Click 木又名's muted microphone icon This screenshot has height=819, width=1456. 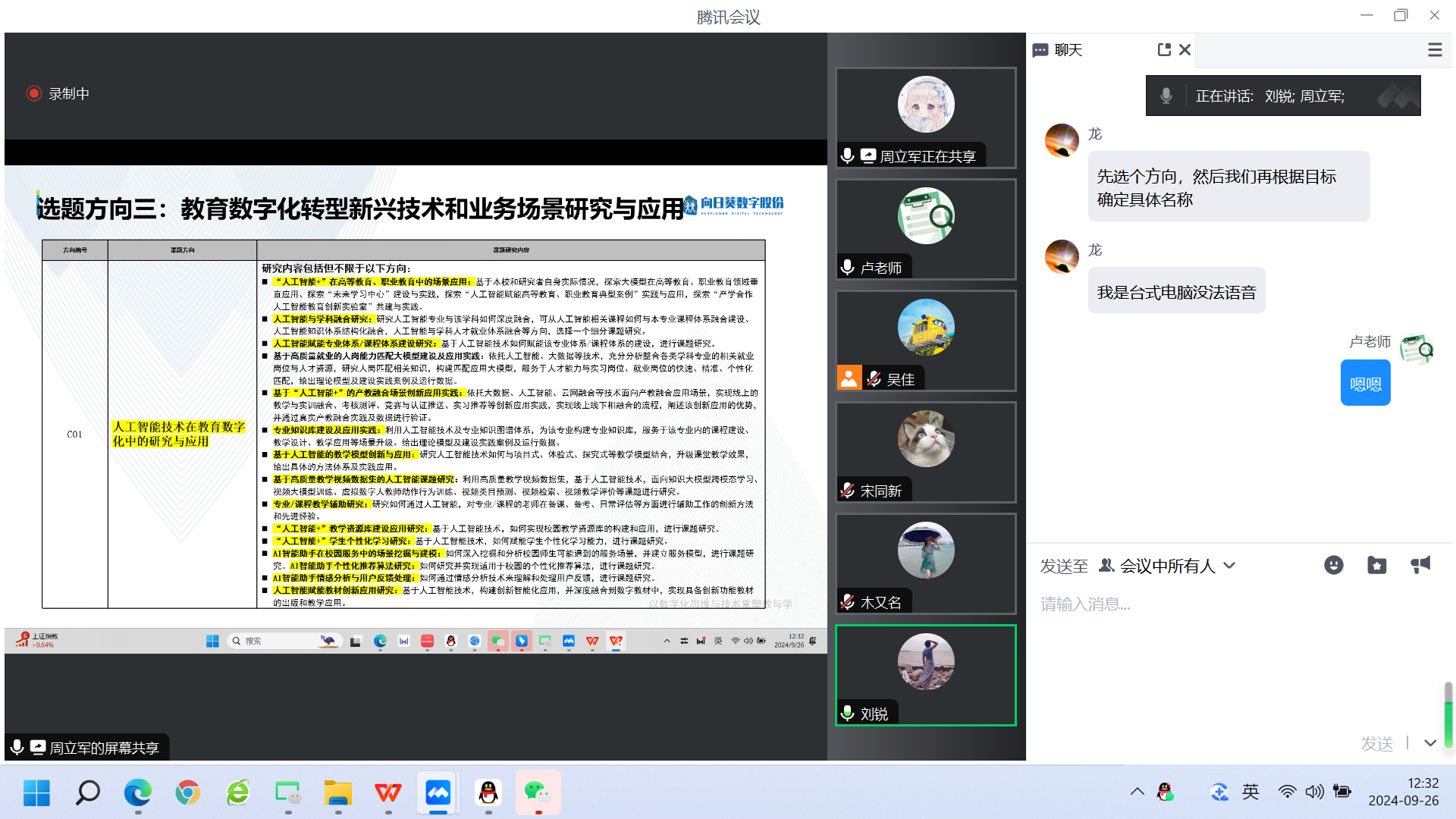(848, 601)
